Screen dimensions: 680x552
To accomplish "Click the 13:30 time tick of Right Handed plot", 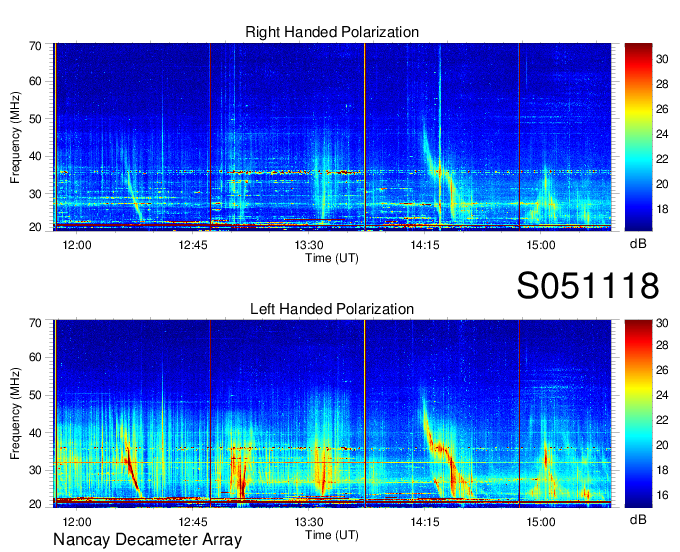I will [309, 245].
